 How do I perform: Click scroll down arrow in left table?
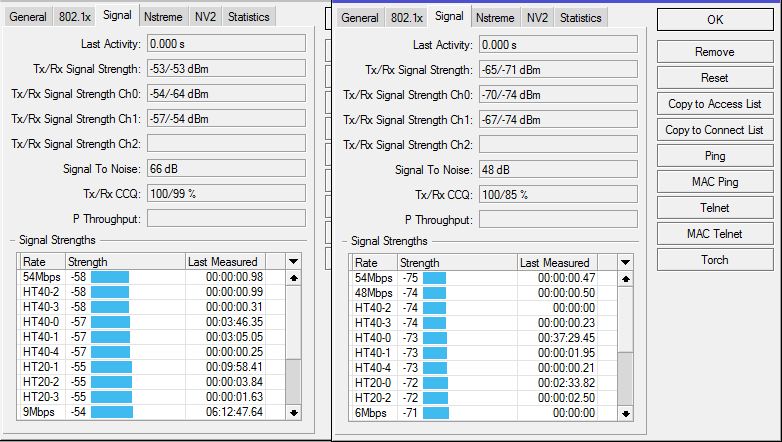[293, 413]
